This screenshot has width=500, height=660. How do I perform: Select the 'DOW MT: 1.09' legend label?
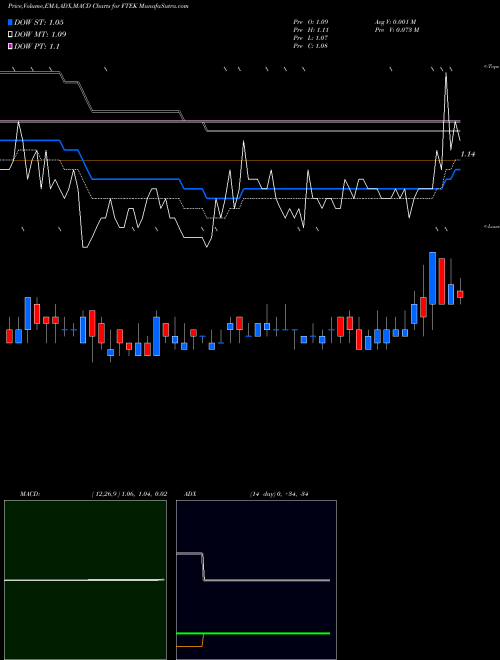point(40,35)
